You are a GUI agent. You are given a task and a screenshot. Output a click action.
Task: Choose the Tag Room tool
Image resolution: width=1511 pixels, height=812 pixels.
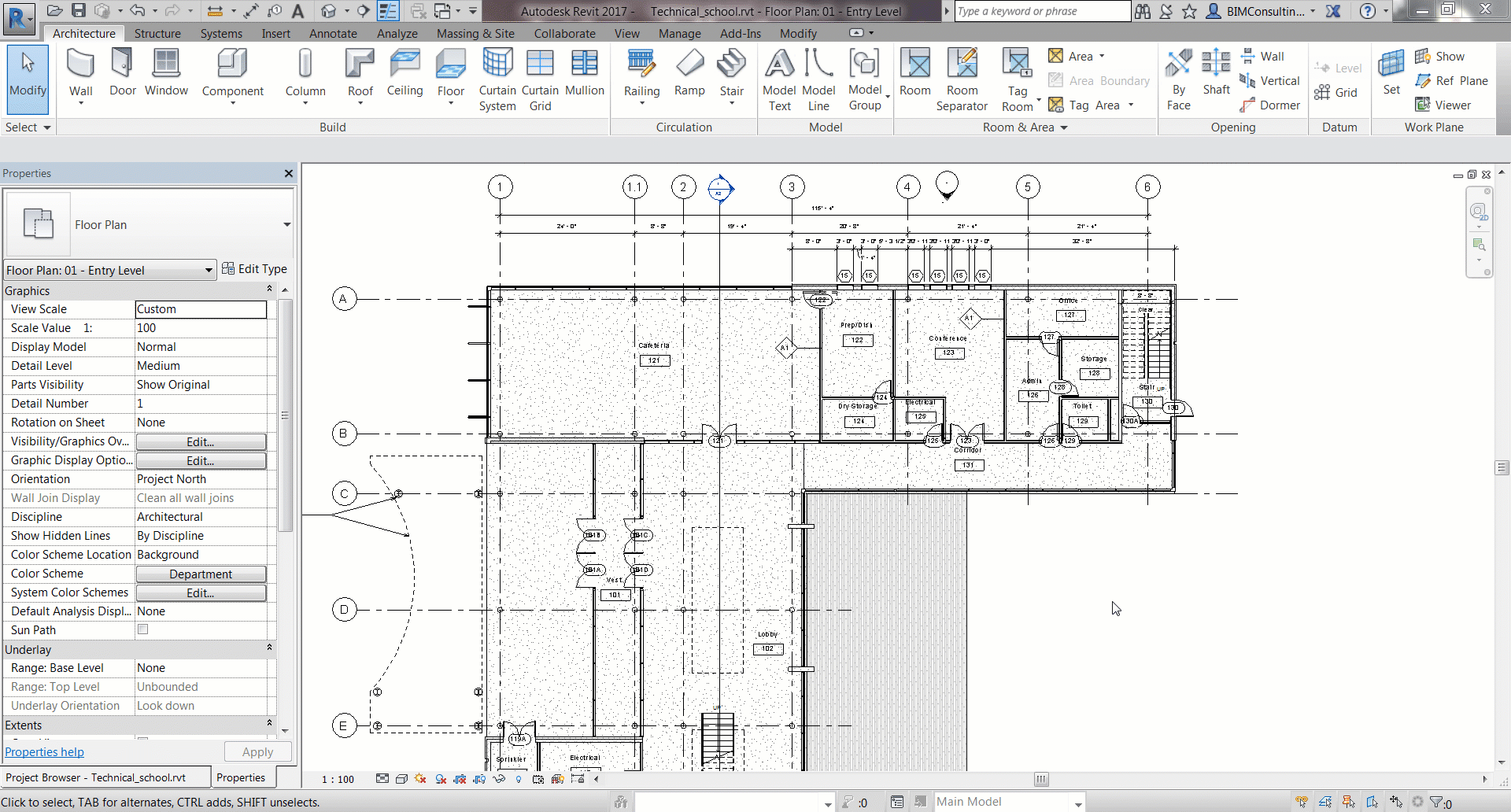1018,79
